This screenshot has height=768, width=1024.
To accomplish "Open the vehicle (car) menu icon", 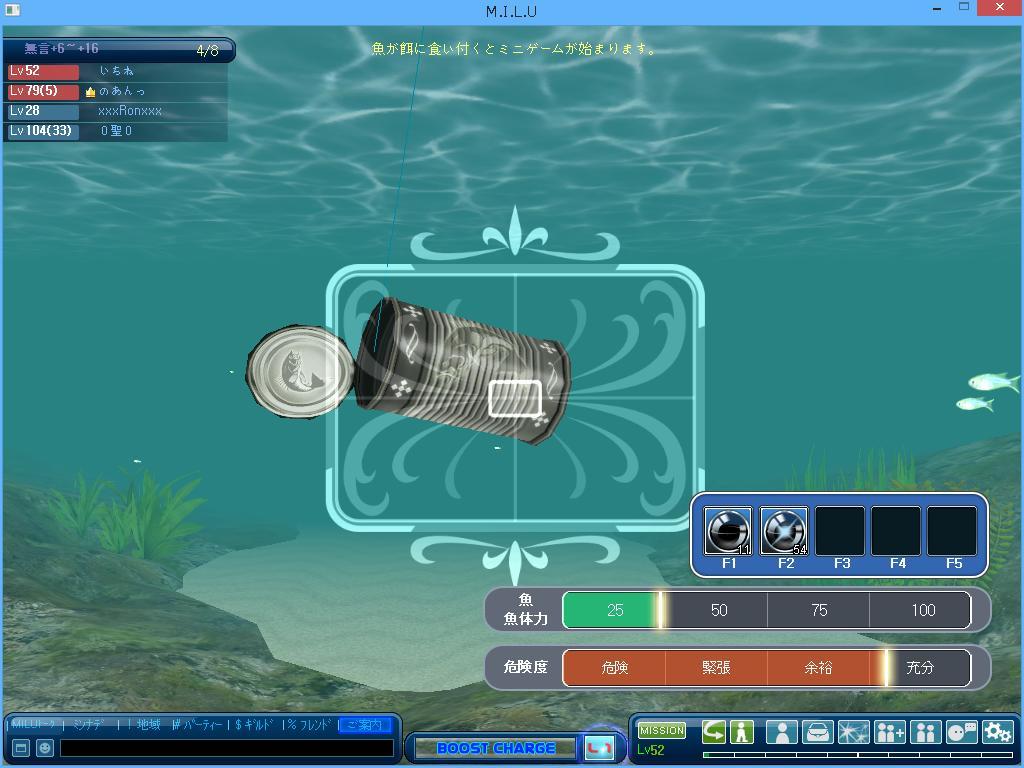I will (817, 732).
